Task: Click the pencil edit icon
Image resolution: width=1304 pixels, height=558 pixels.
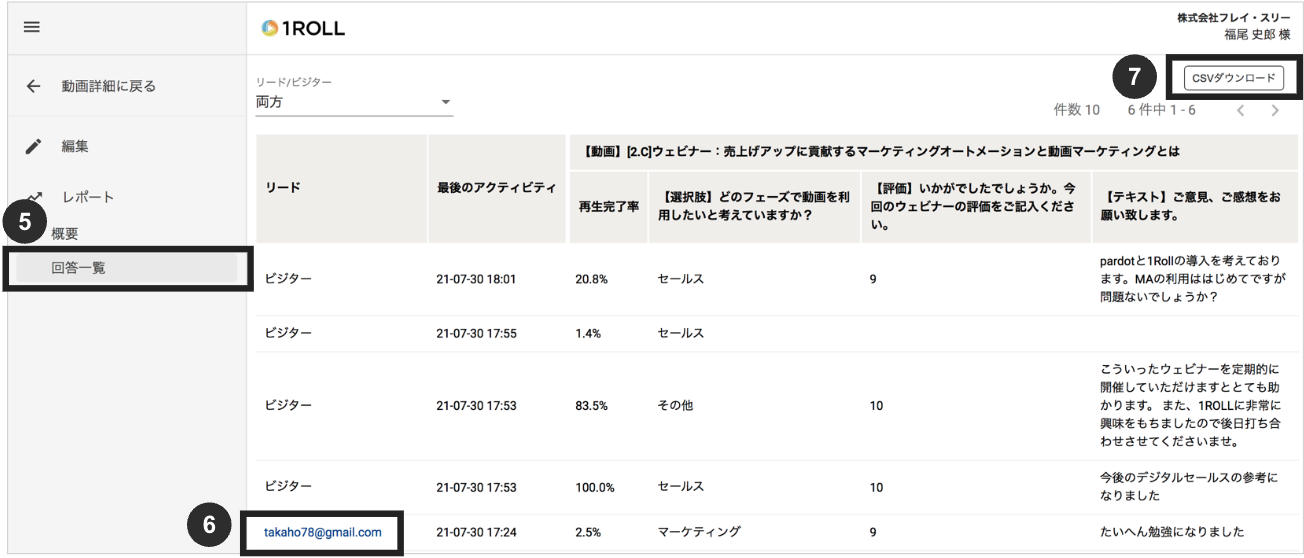Action: [33, 146]
